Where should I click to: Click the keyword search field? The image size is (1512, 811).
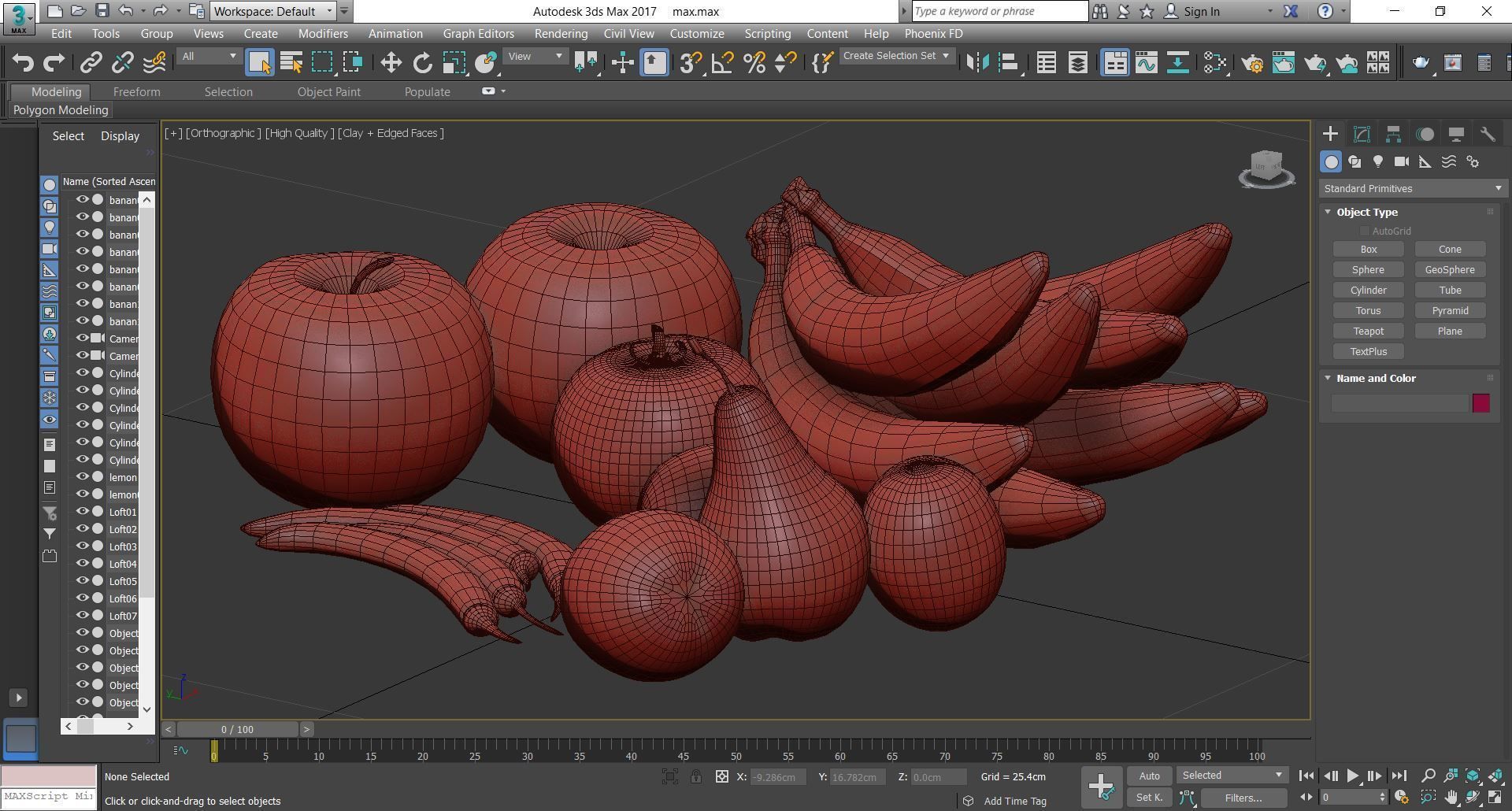tap(999, 11)
